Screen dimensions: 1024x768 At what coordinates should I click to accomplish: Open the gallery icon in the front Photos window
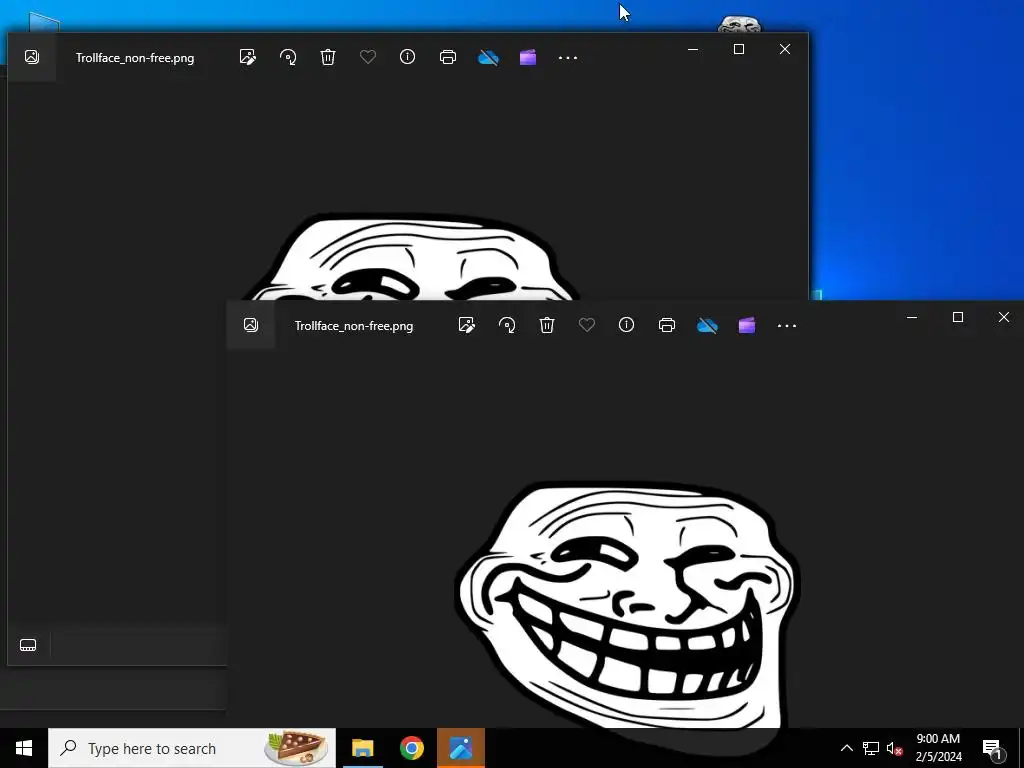tap(251, 325)
